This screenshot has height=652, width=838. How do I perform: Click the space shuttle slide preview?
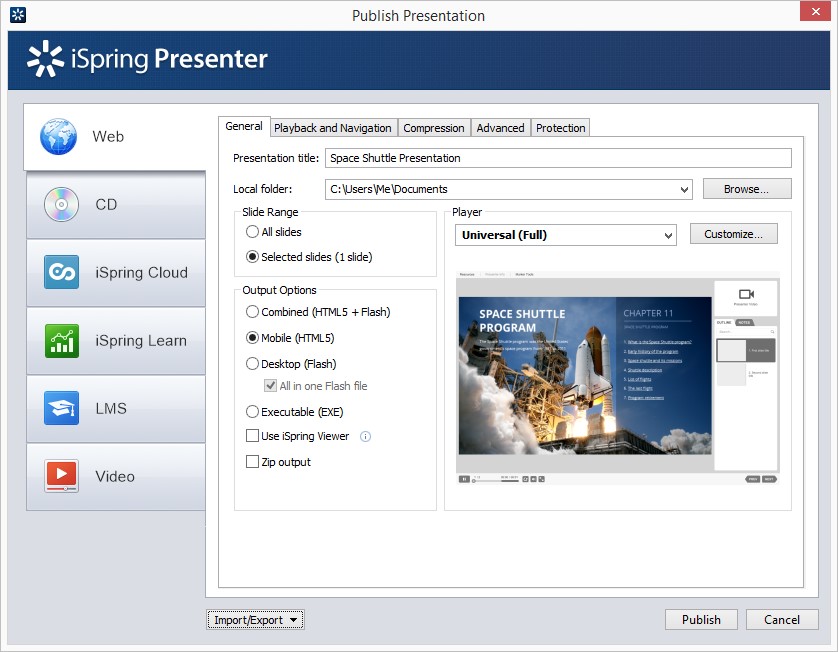(x=585, y=376)
